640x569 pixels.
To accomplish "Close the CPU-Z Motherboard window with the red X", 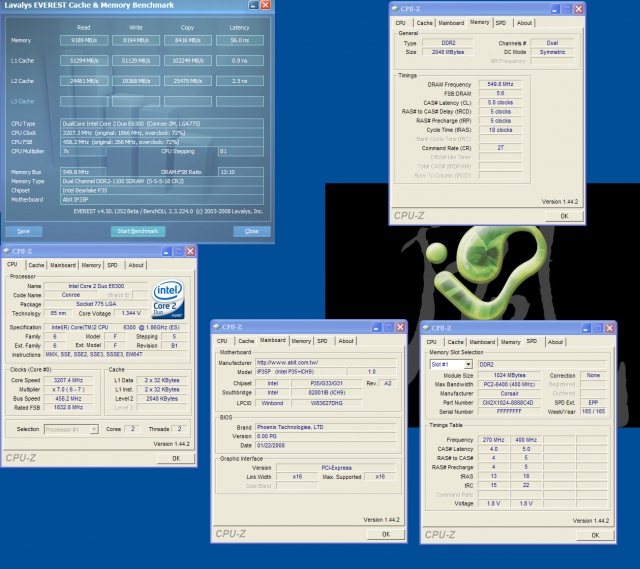I will [400, 327].
